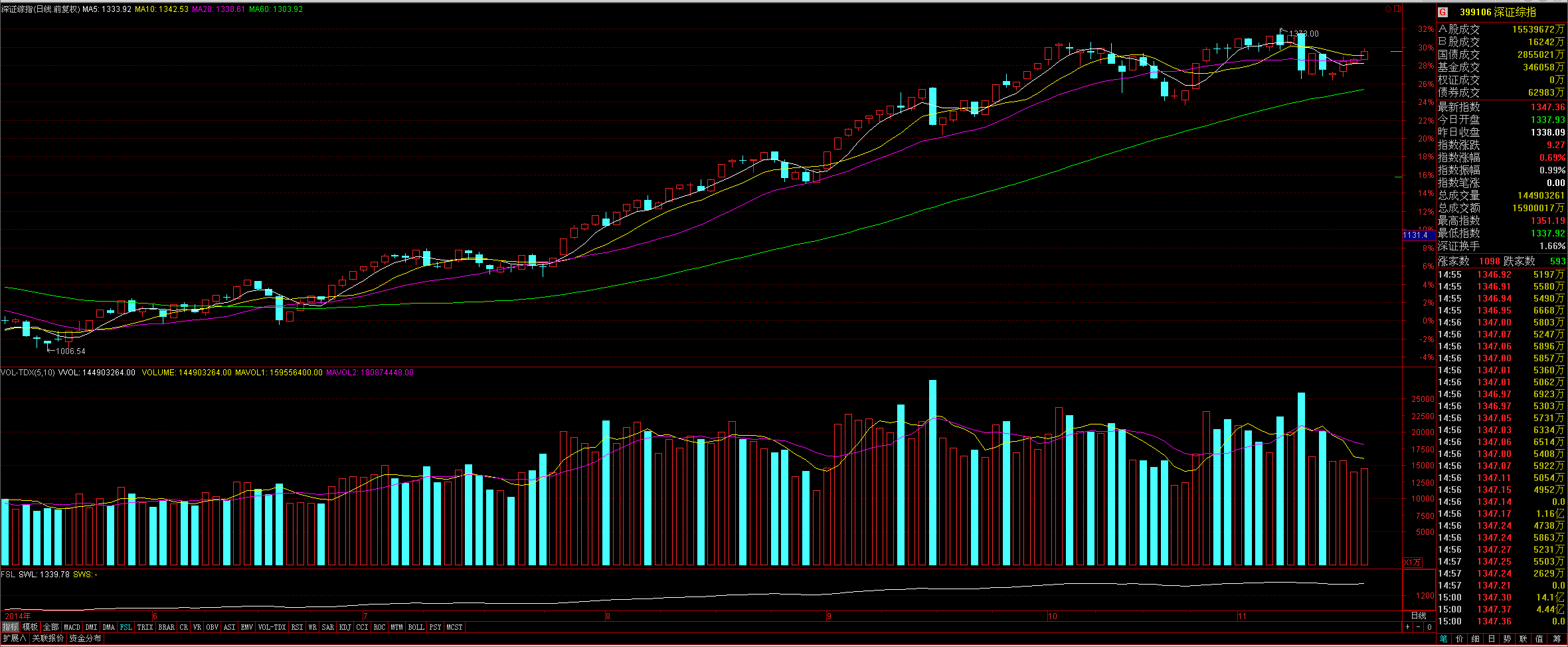Viewport: 1568px width, 647px height.
Task: Click the 最新指数 1347.36 row
Action: pos(1502,107)
